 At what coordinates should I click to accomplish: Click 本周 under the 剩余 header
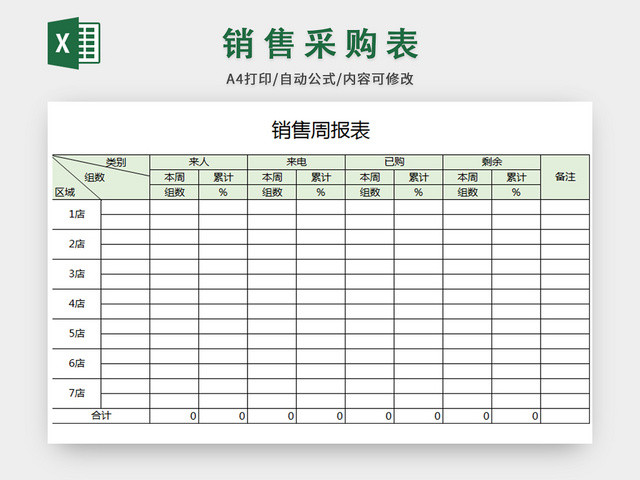pyautogui.click(x=467, y=177)
